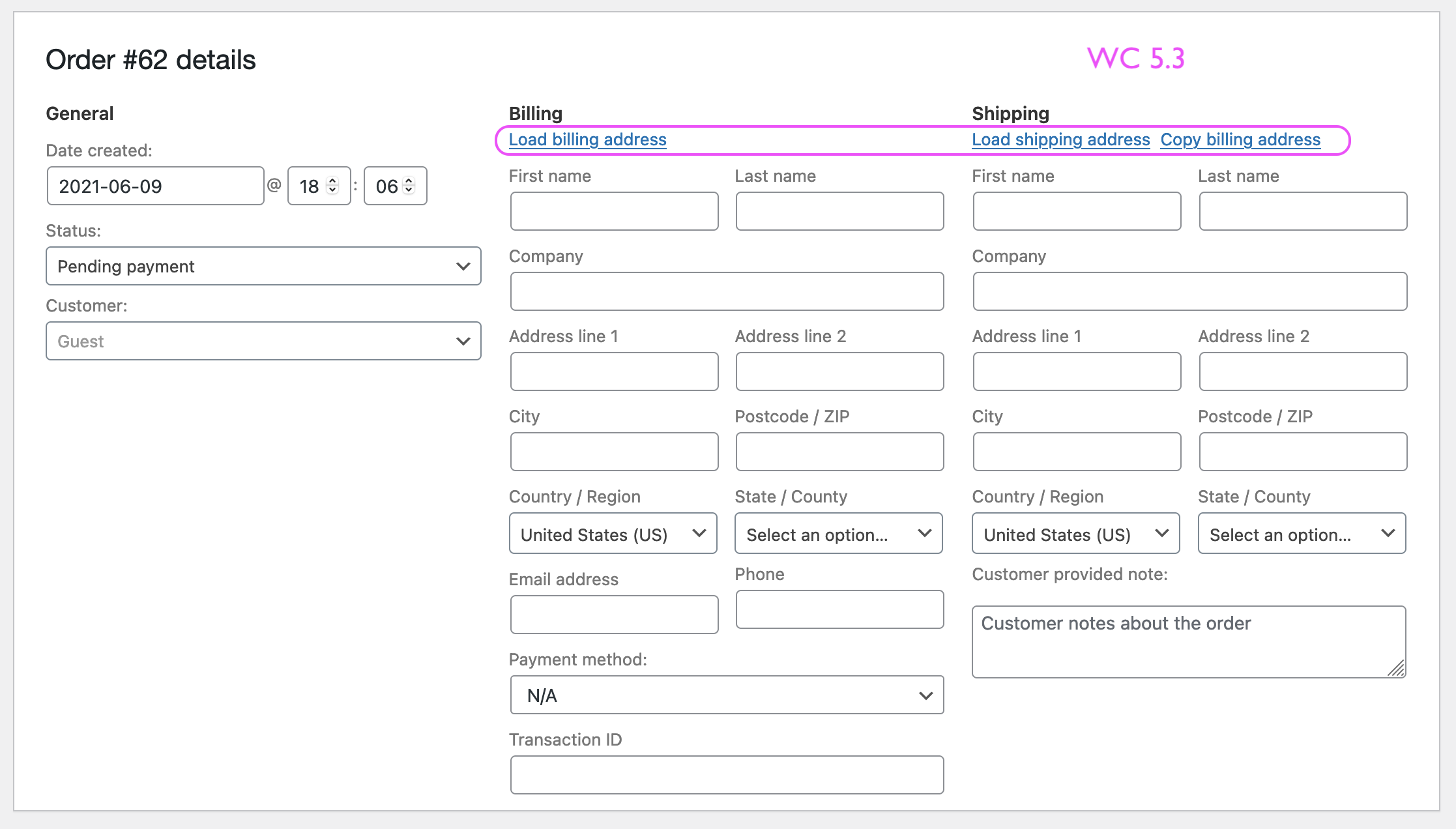Focus the shipping Address line 2 field
1456x829 pixels.
[x=1303, y=371]
